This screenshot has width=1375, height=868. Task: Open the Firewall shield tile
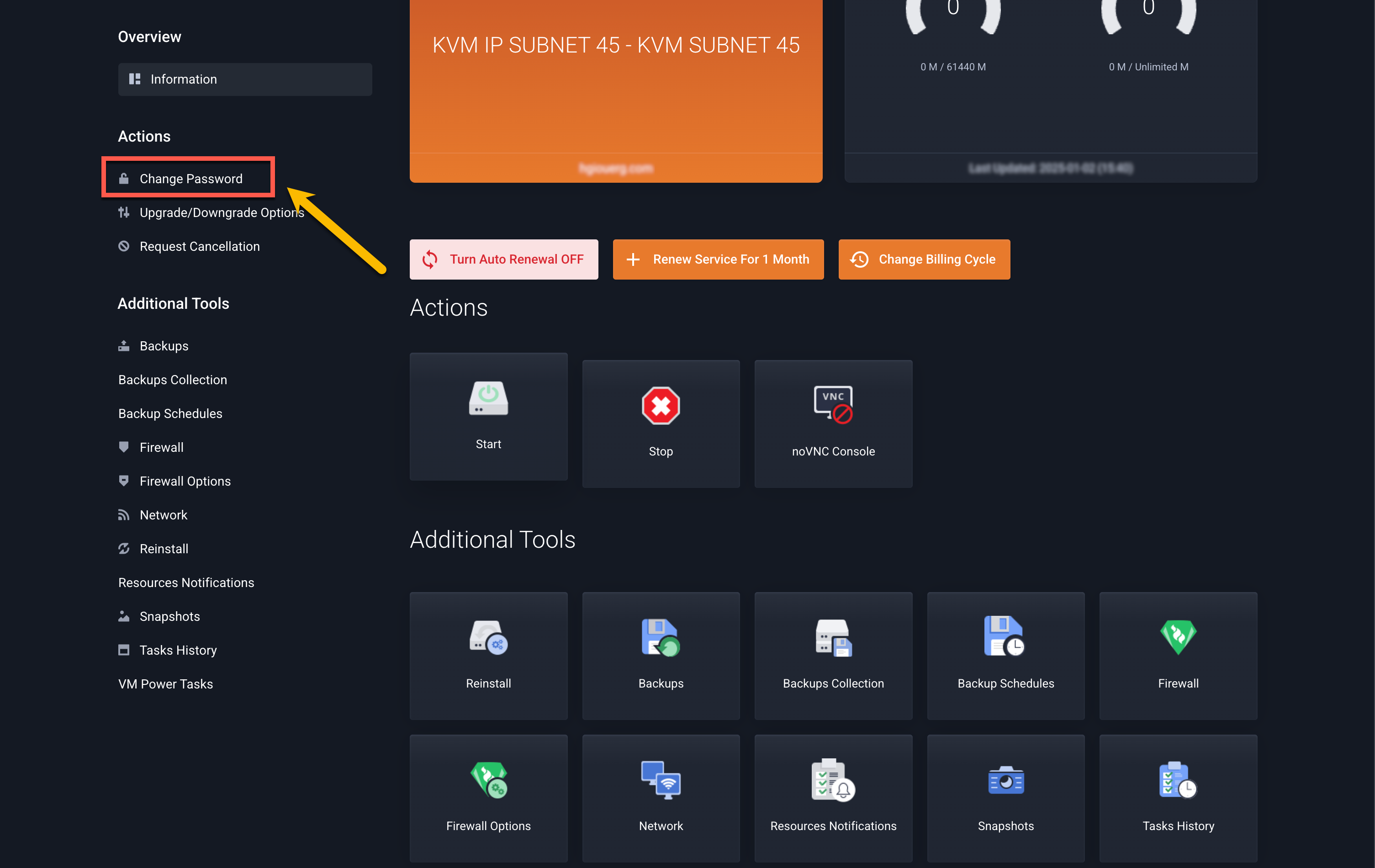click(1178, 656)
